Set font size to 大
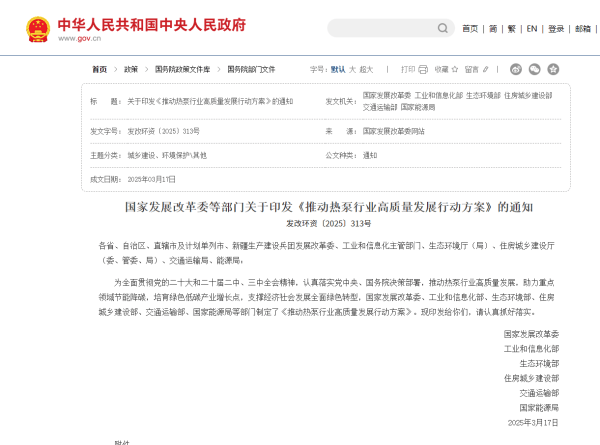Viewport: 600px width, 445px height. pyautogui.click(x=354, y=70)
